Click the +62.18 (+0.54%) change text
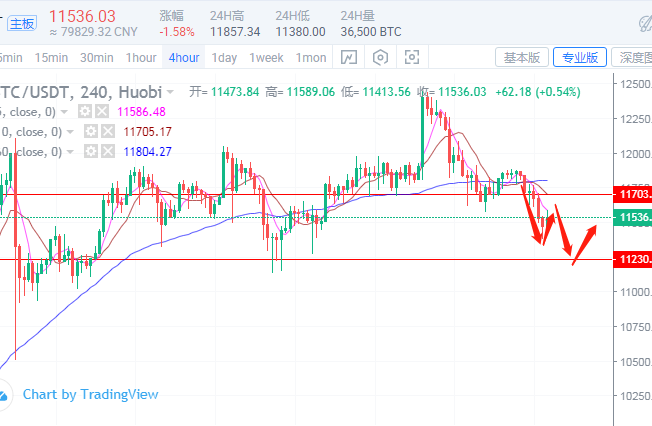652x426 pixels. click(538, 92)
